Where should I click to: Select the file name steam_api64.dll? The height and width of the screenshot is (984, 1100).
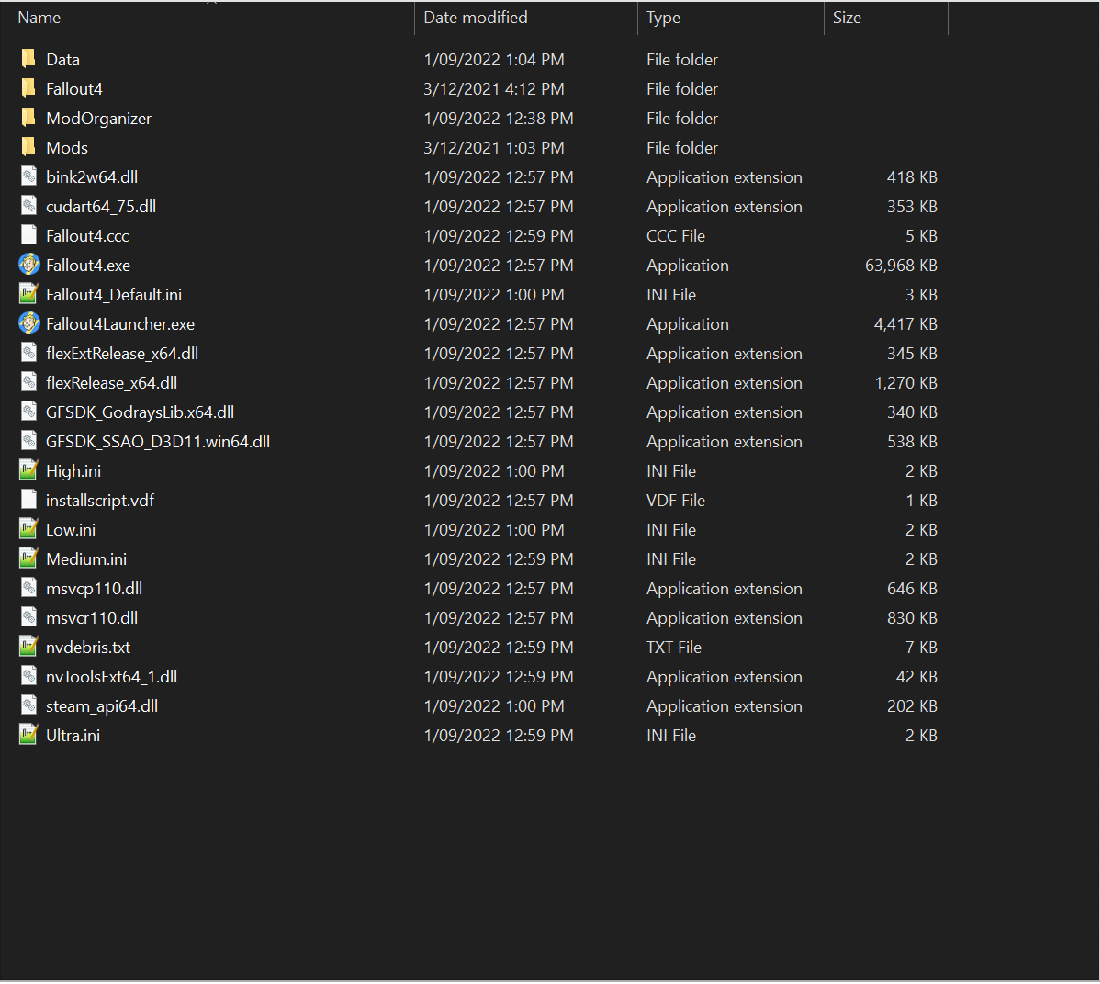coord(102,707)
